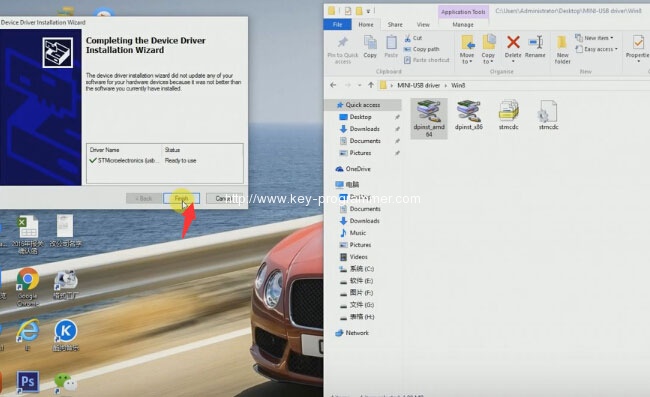
Task: Switch to the Share ribbon tab
Action: coord(395,24)
